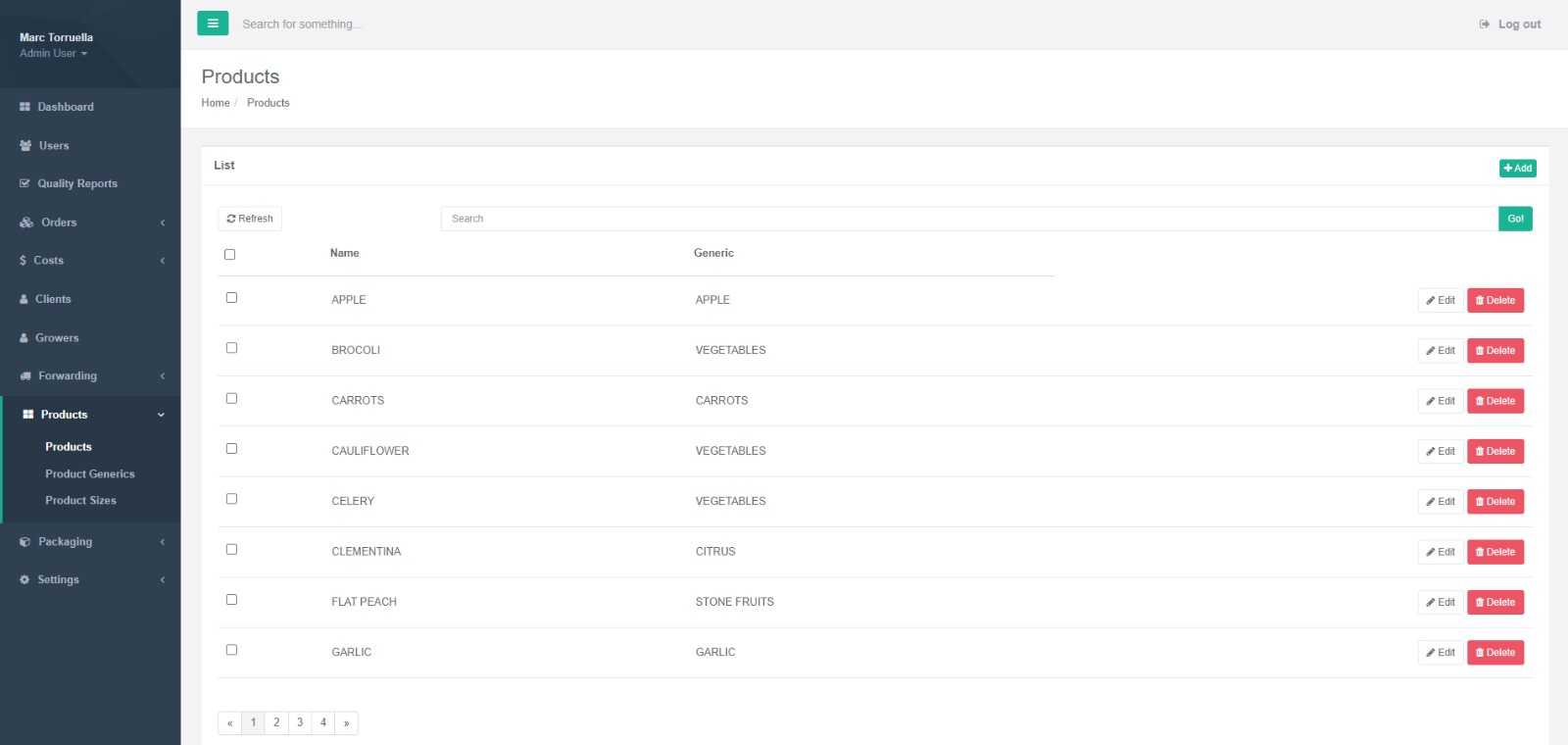Collapse the Products submenu chevron

(x=162, y=415)
